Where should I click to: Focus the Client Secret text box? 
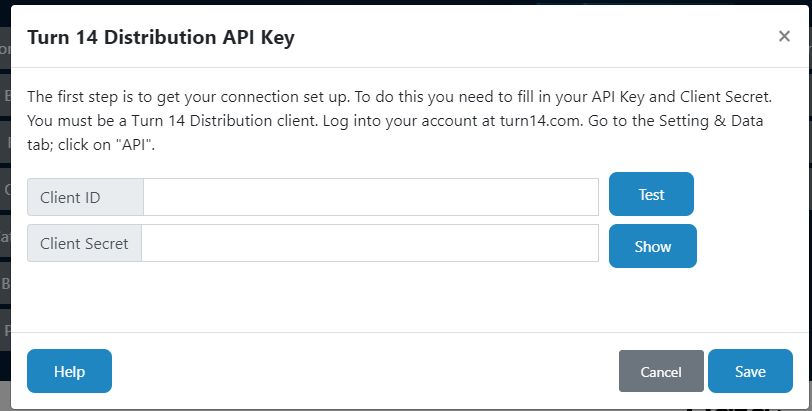point(369,243)
